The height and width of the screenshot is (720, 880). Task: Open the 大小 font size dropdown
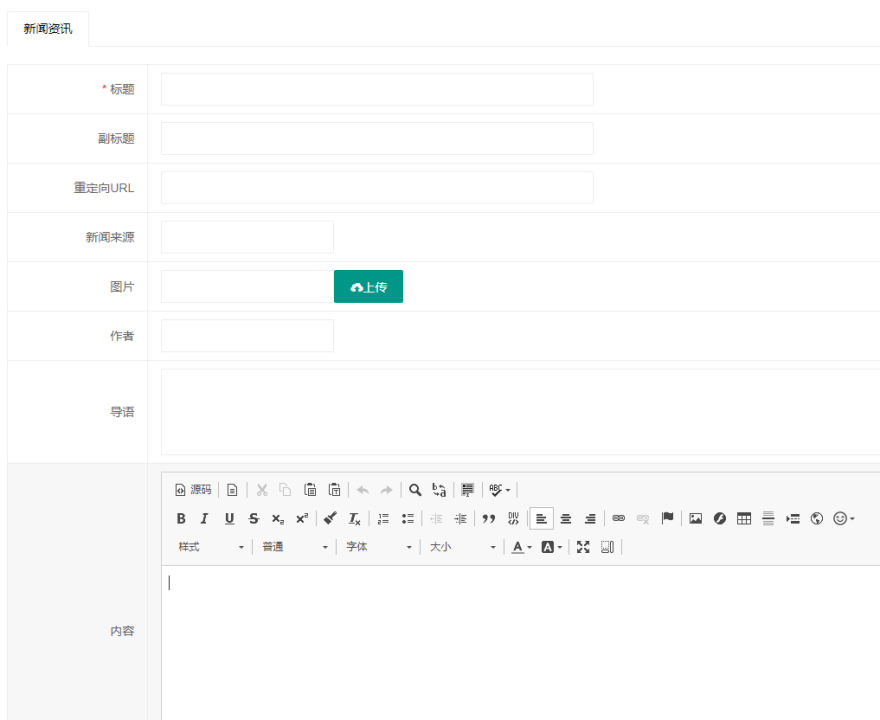[x=463, y=547]
